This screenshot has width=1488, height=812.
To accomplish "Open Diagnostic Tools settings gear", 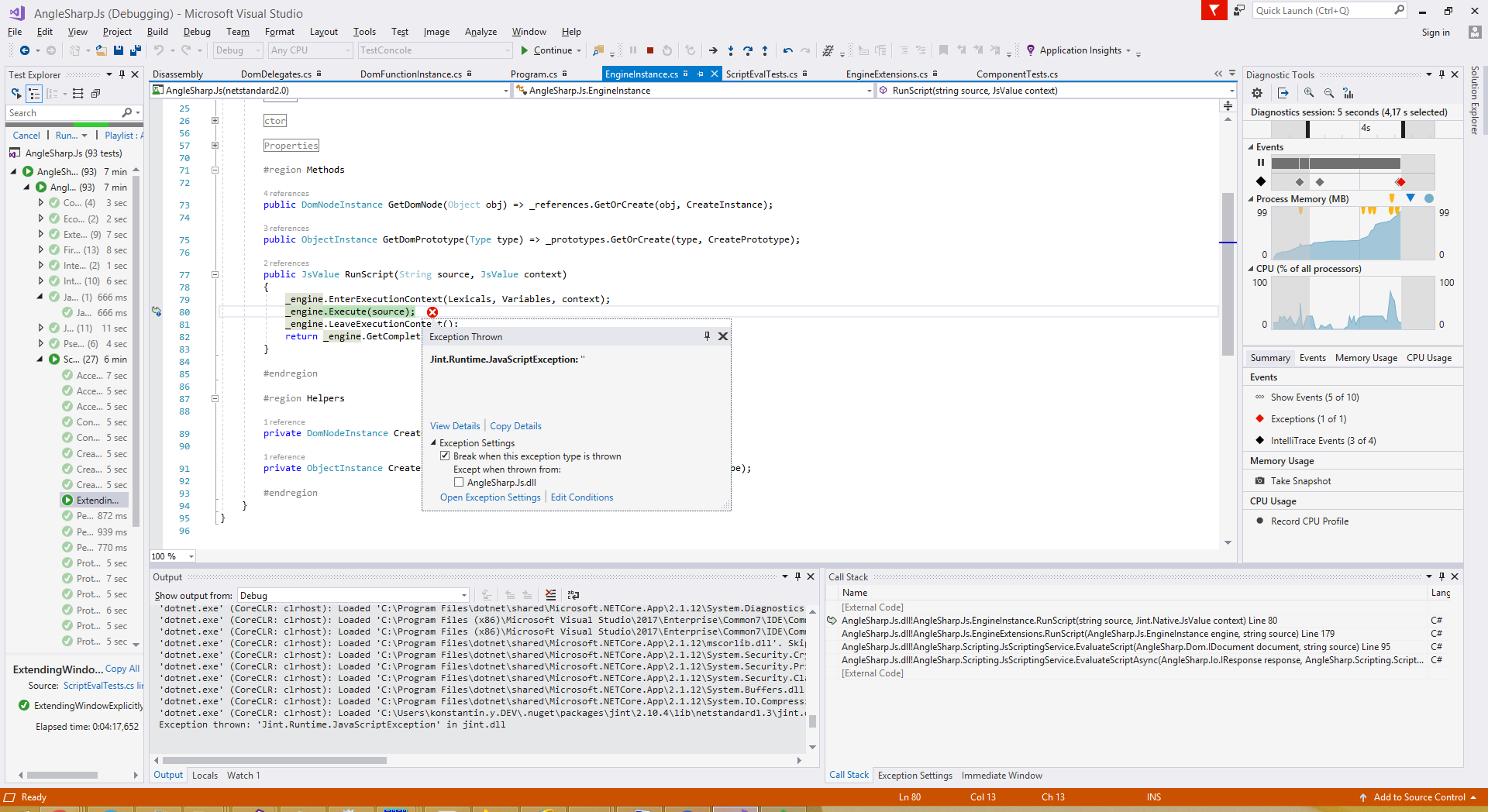I will 1258,92.
